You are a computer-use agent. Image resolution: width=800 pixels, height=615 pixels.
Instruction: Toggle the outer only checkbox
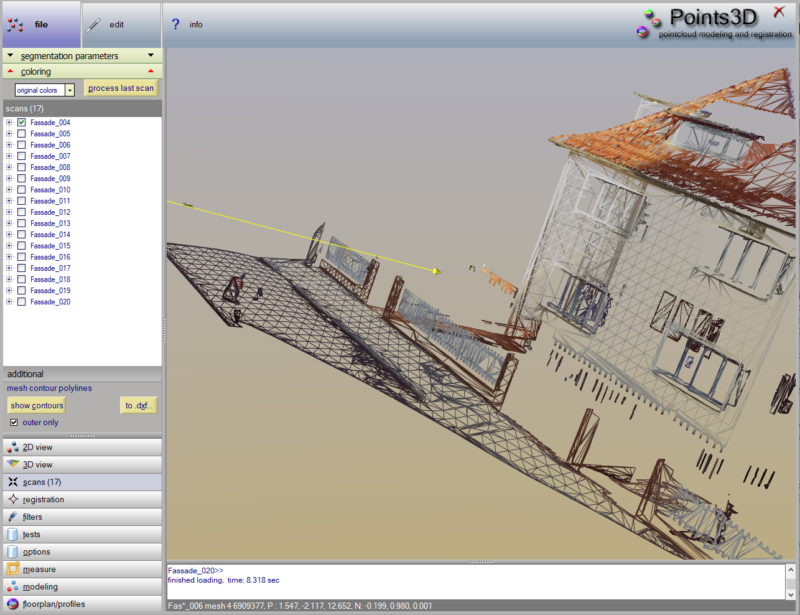pyautogui.click(x=14, y=422)
